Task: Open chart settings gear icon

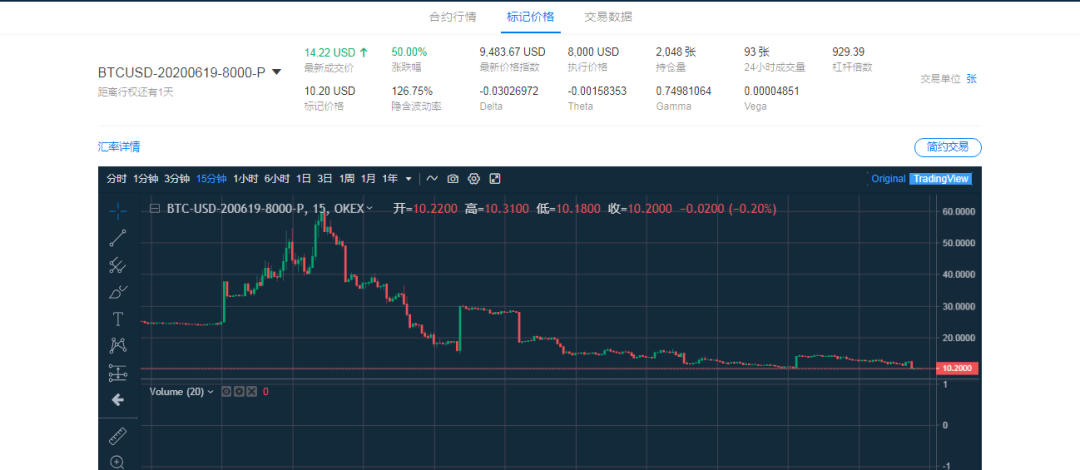Action: pyautogui.click(x=473, y=178)
